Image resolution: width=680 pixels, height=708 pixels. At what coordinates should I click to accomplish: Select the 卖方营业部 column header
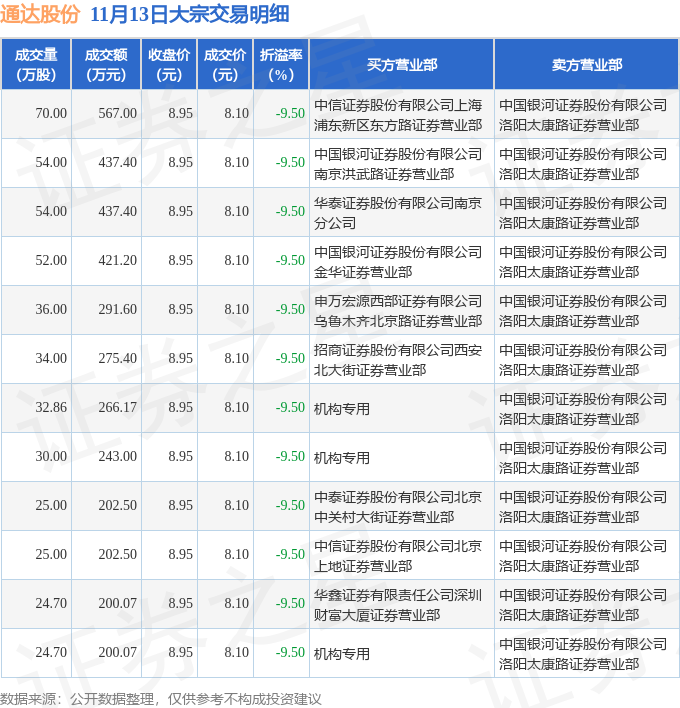(587, 65)
